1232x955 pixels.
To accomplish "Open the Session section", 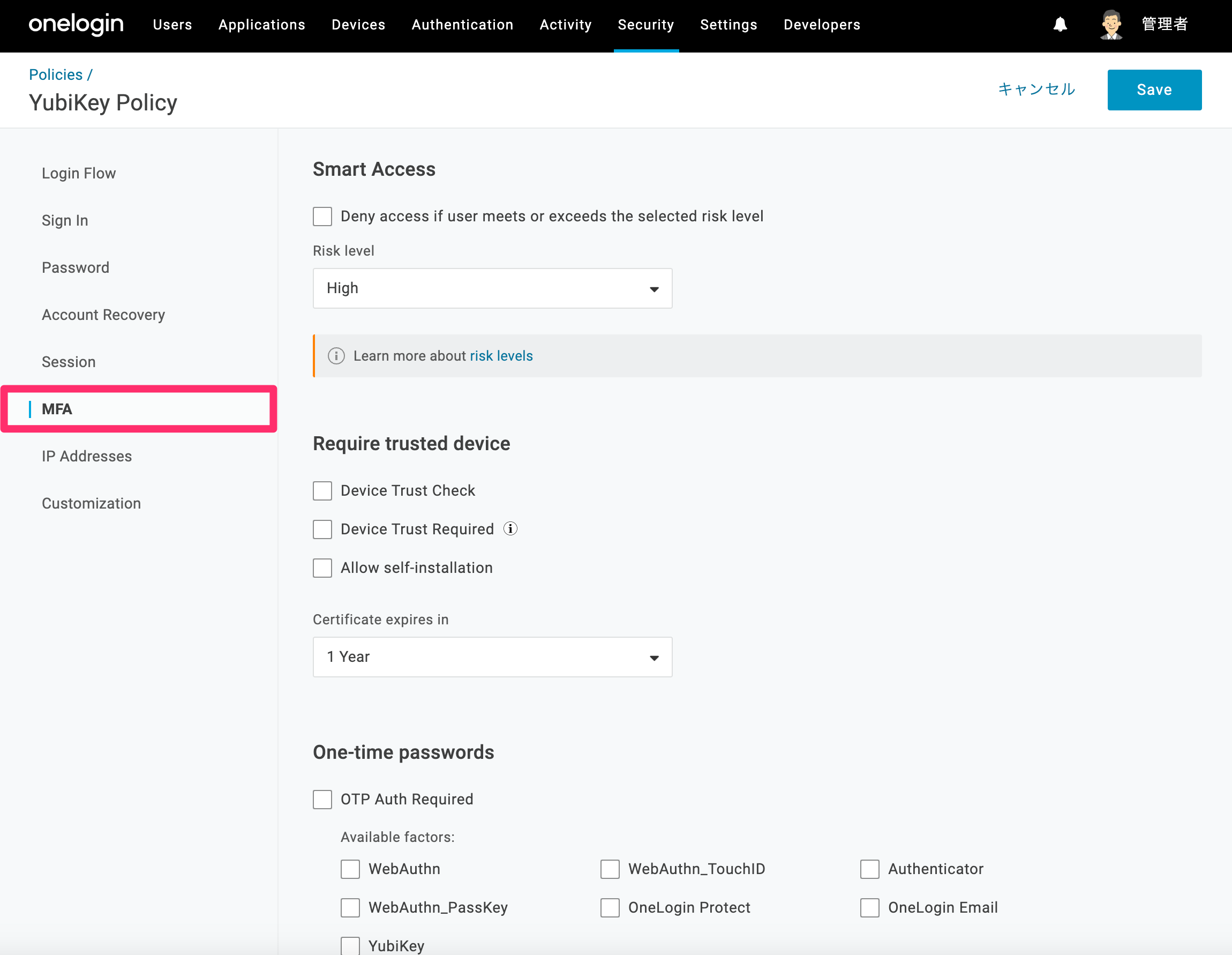I will coord(69,362).
